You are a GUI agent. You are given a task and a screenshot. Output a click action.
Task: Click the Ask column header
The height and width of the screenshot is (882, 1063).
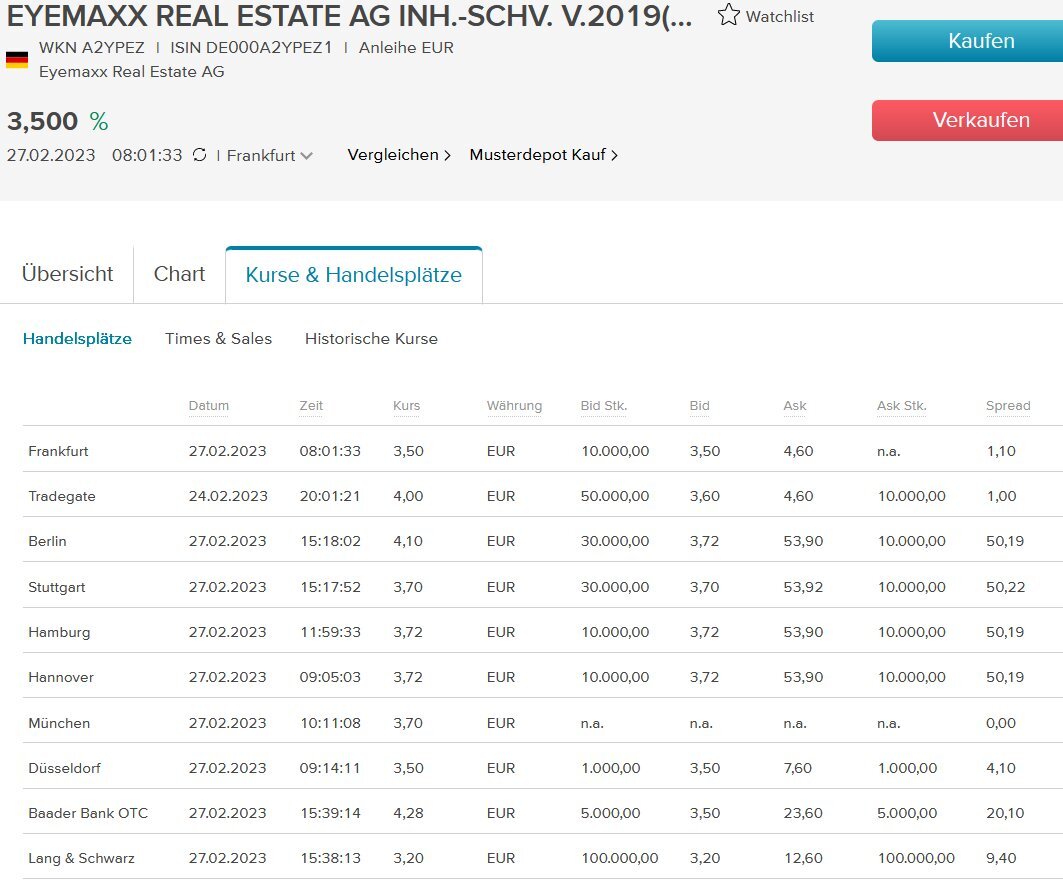point(795,405)
